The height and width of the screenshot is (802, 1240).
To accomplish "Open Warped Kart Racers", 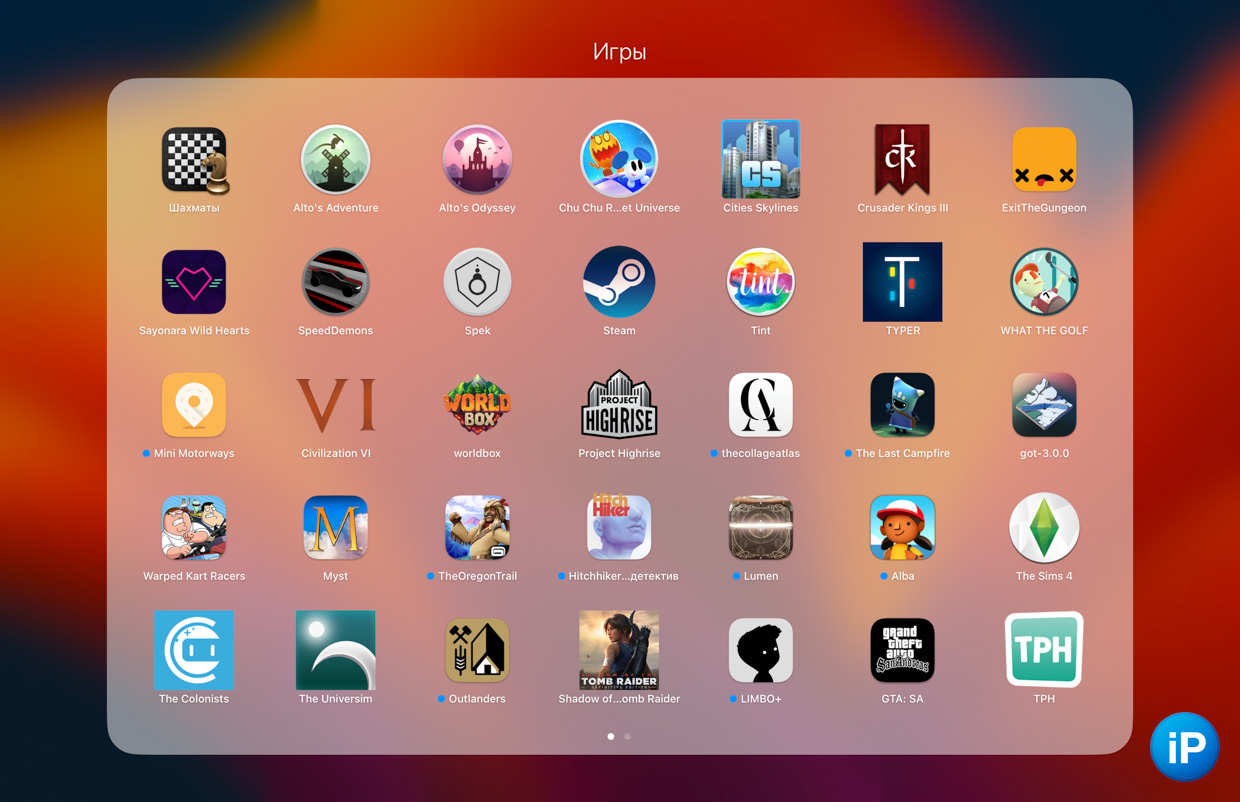I will point(194,528).
